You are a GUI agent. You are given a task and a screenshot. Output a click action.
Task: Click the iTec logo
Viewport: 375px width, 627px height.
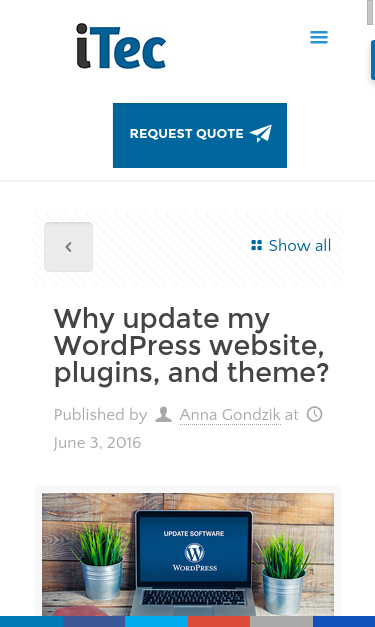[121, 46]
